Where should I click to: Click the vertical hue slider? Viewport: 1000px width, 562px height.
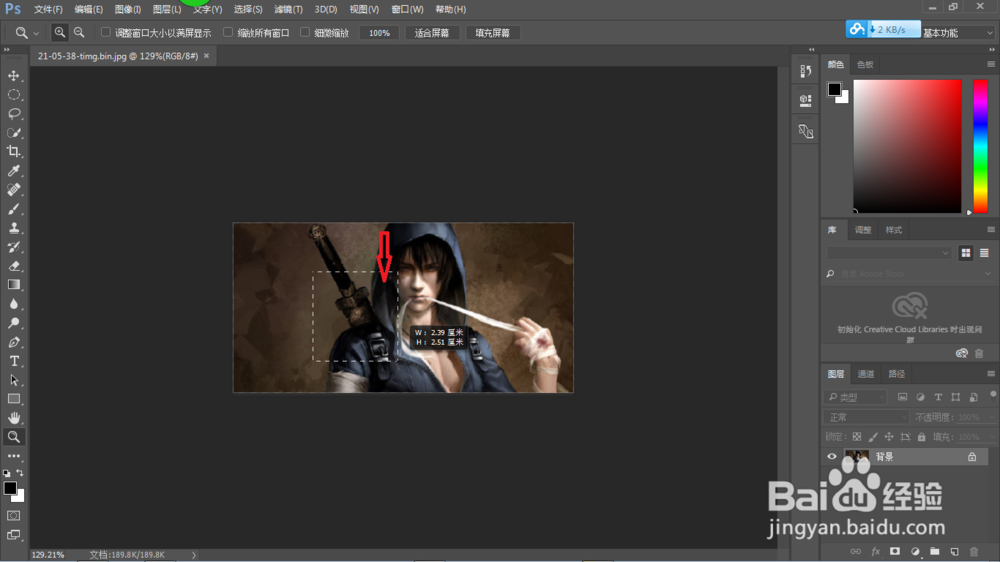[980, 146]
